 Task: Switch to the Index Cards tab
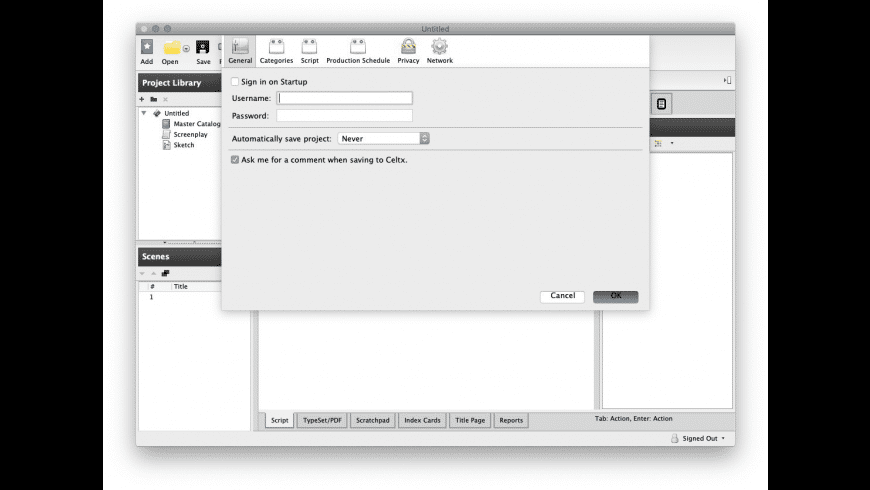pyautogui.click(x=422, y=420)
